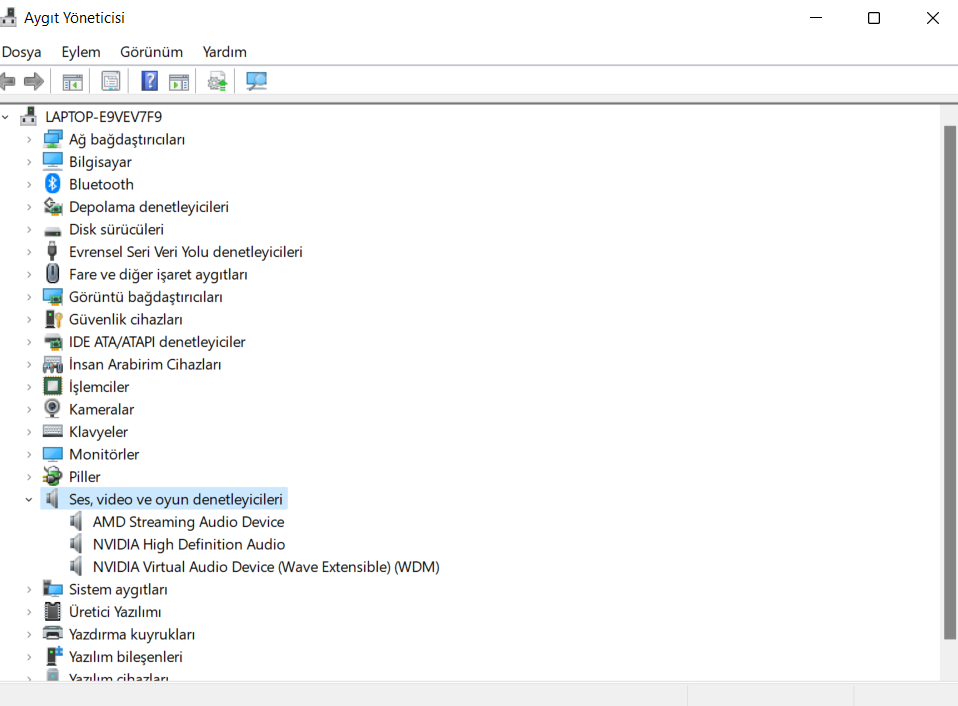Viewport: 958px width, 706px height.
Task: Expand the İşlemciler chevron
Action: point(29,386)
